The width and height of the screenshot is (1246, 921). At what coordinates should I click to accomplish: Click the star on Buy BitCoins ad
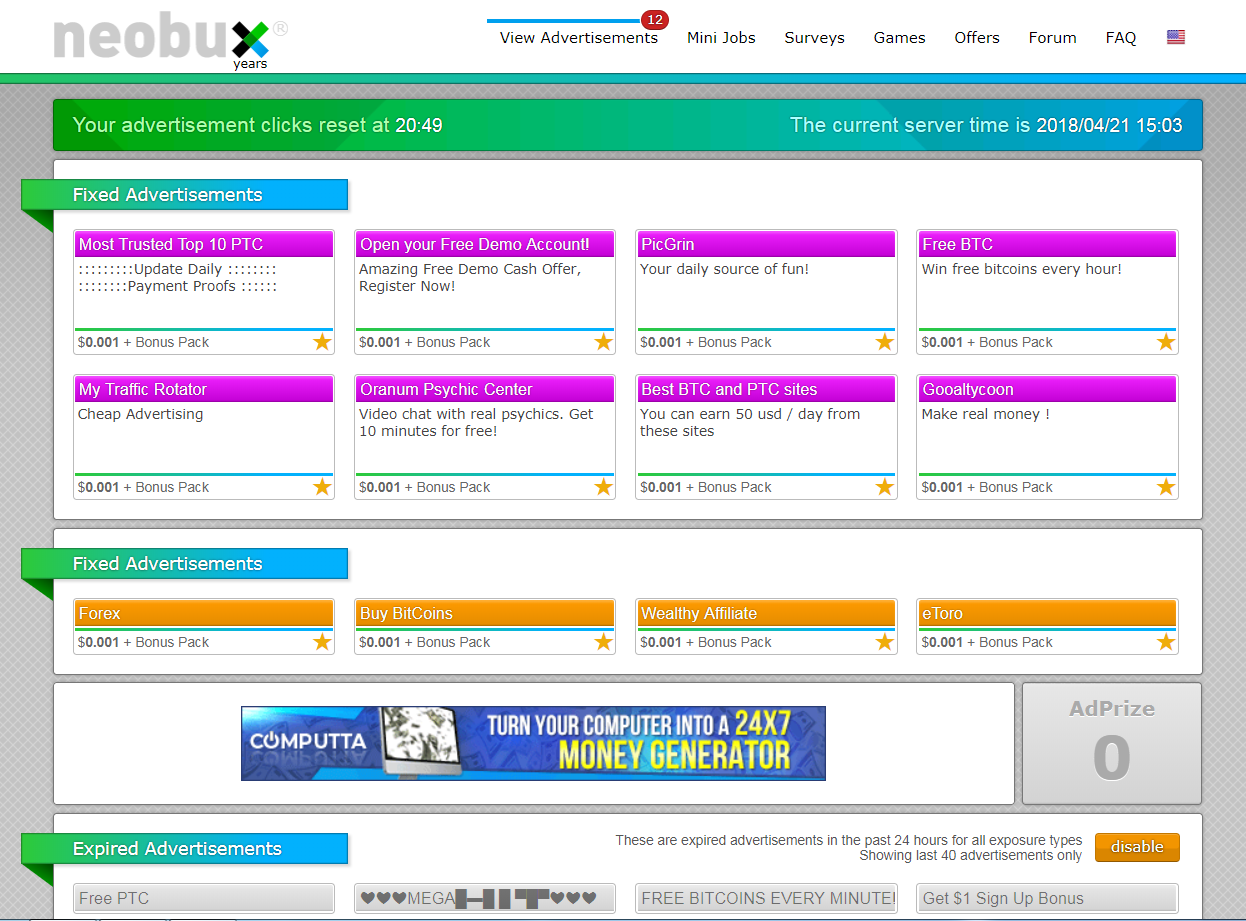click(603, 642)
